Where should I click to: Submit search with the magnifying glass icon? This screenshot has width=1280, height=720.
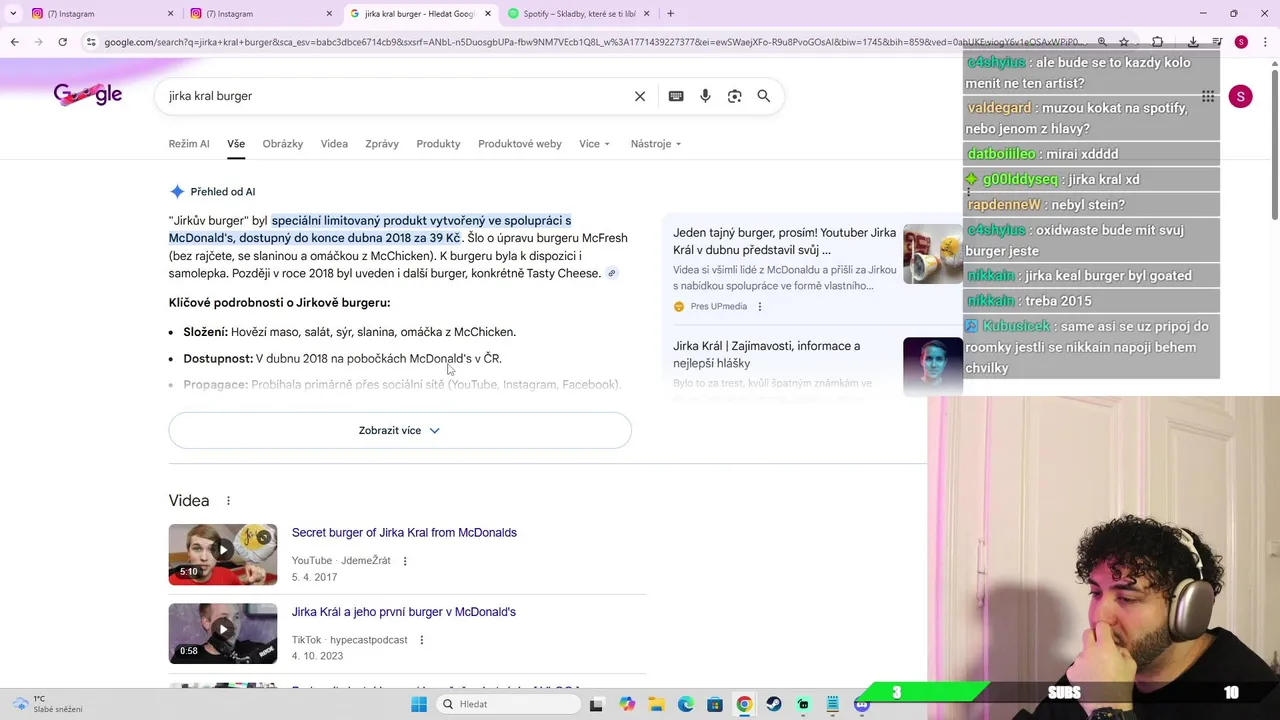pos(764,96)
